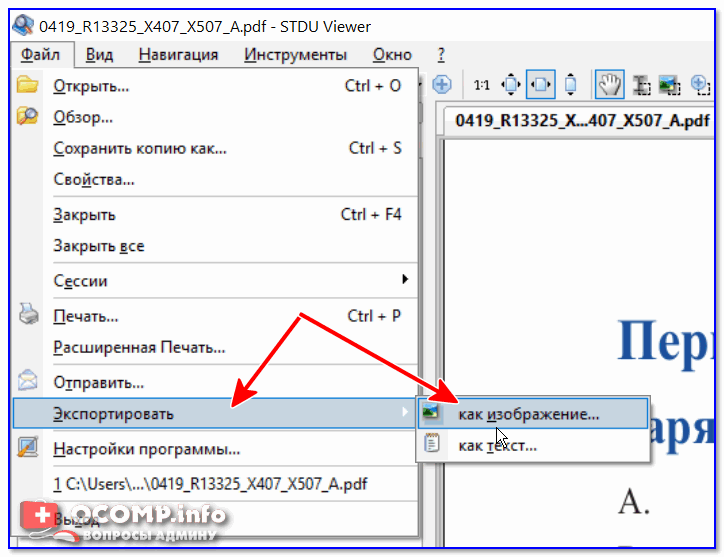724x557 pixels.
Task: Activate the hand pan tool
Action: click(608, 86)
